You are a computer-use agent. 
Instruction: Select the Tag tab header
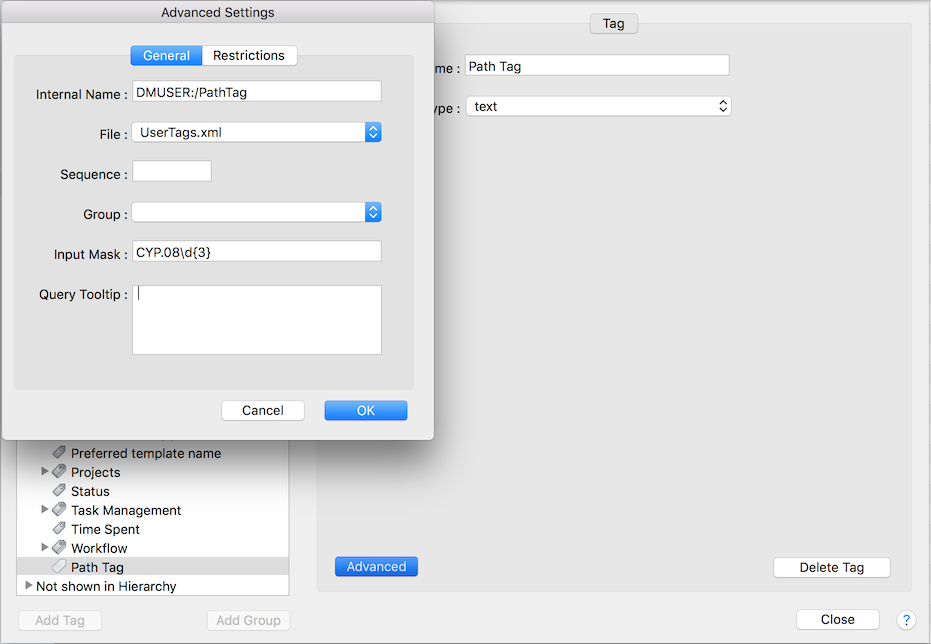pyautogui.click(x=613, y=24)
